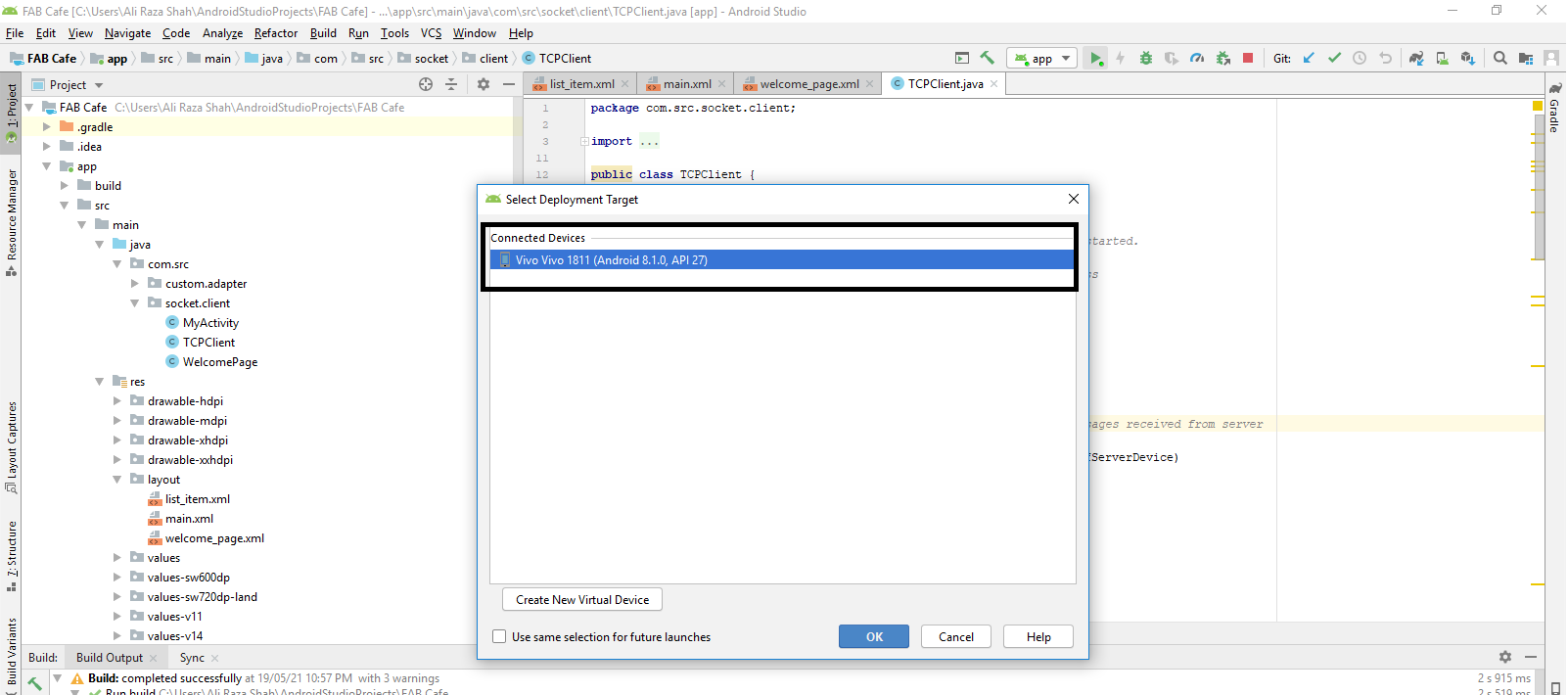Click the Select Run/Debug Configuration icon
This screenshot has width=1568, height=695.
pyautogui.click(x=962, y=58)
